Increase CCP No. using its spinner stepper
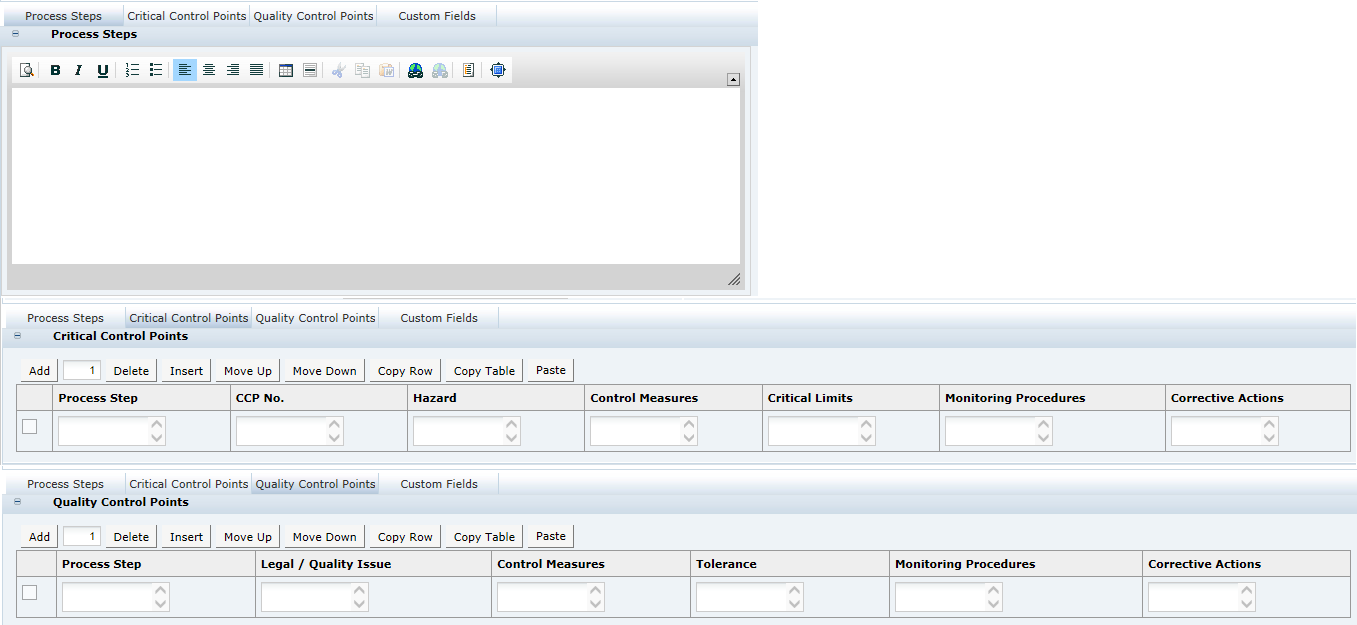1357x625 pixels. [x=334, y=425]
